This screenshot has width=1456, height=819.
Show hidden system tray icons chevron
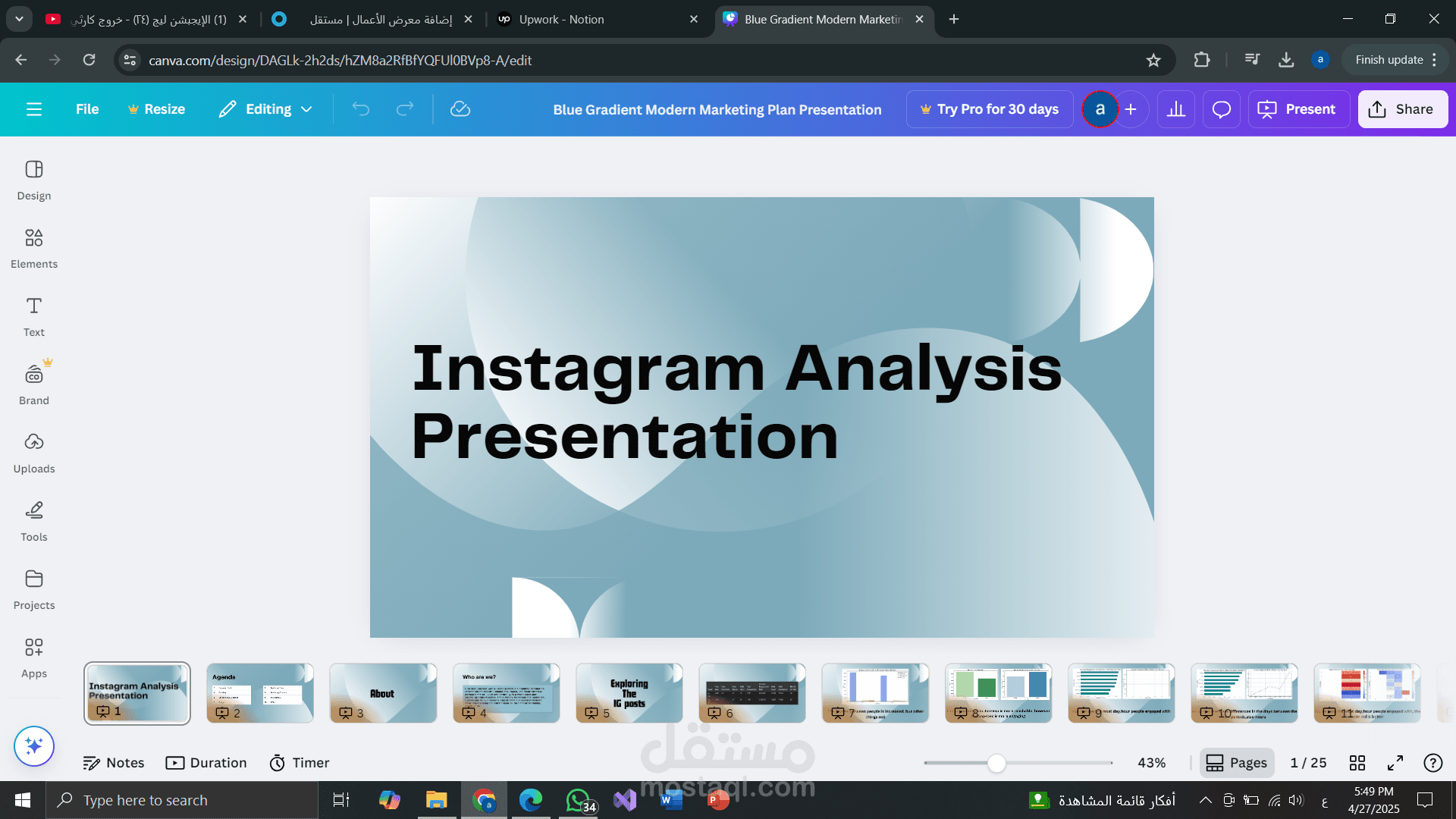(1205, 800)
